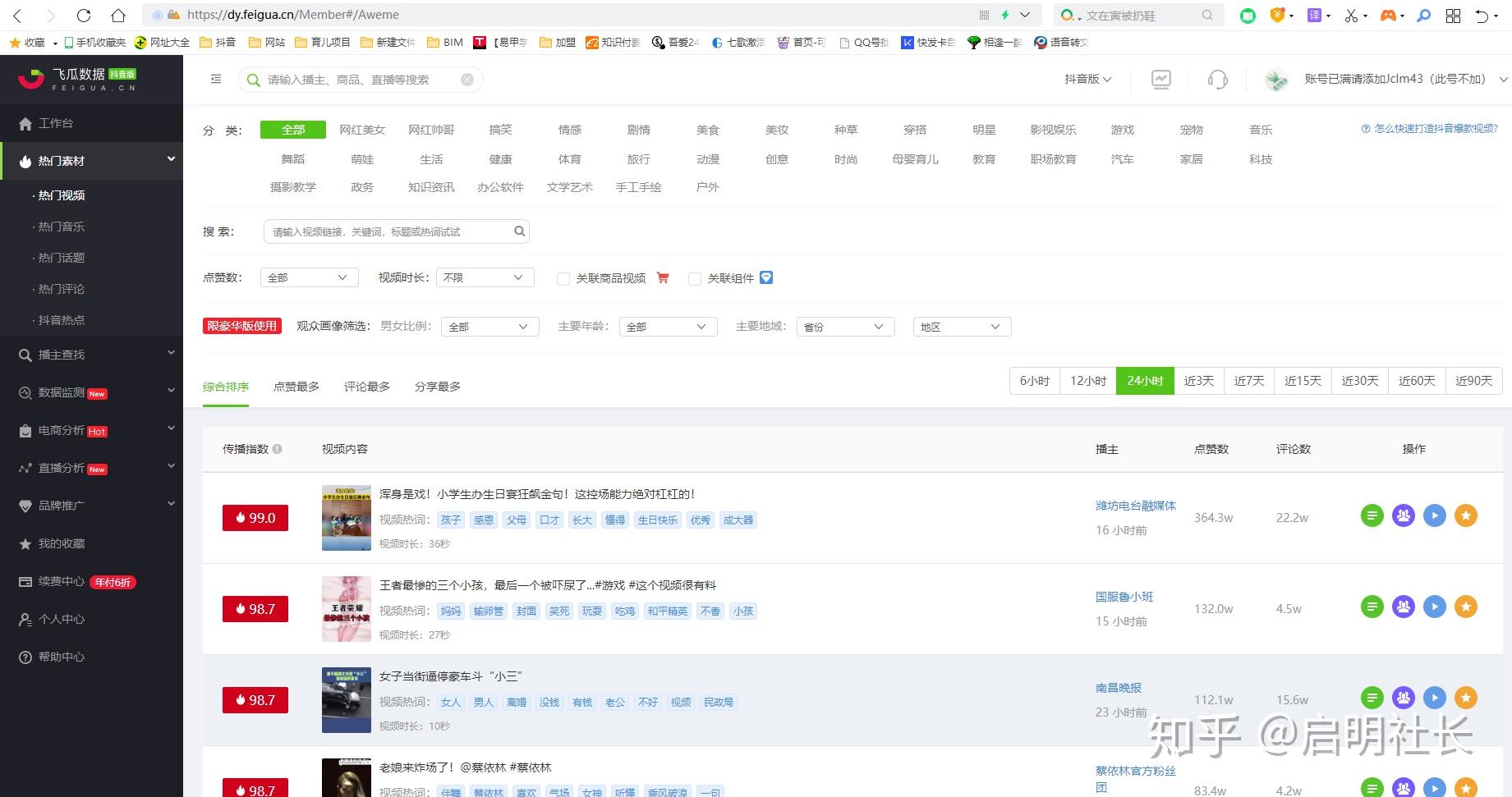
Task: Open purple audience icon for 潍坊电台融媒体 row
Action: (1404, 515)
